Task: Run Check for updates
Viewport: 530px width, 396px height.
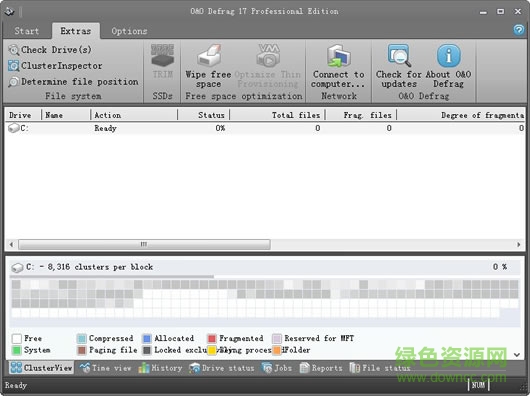Action: (x=399, y=66)
